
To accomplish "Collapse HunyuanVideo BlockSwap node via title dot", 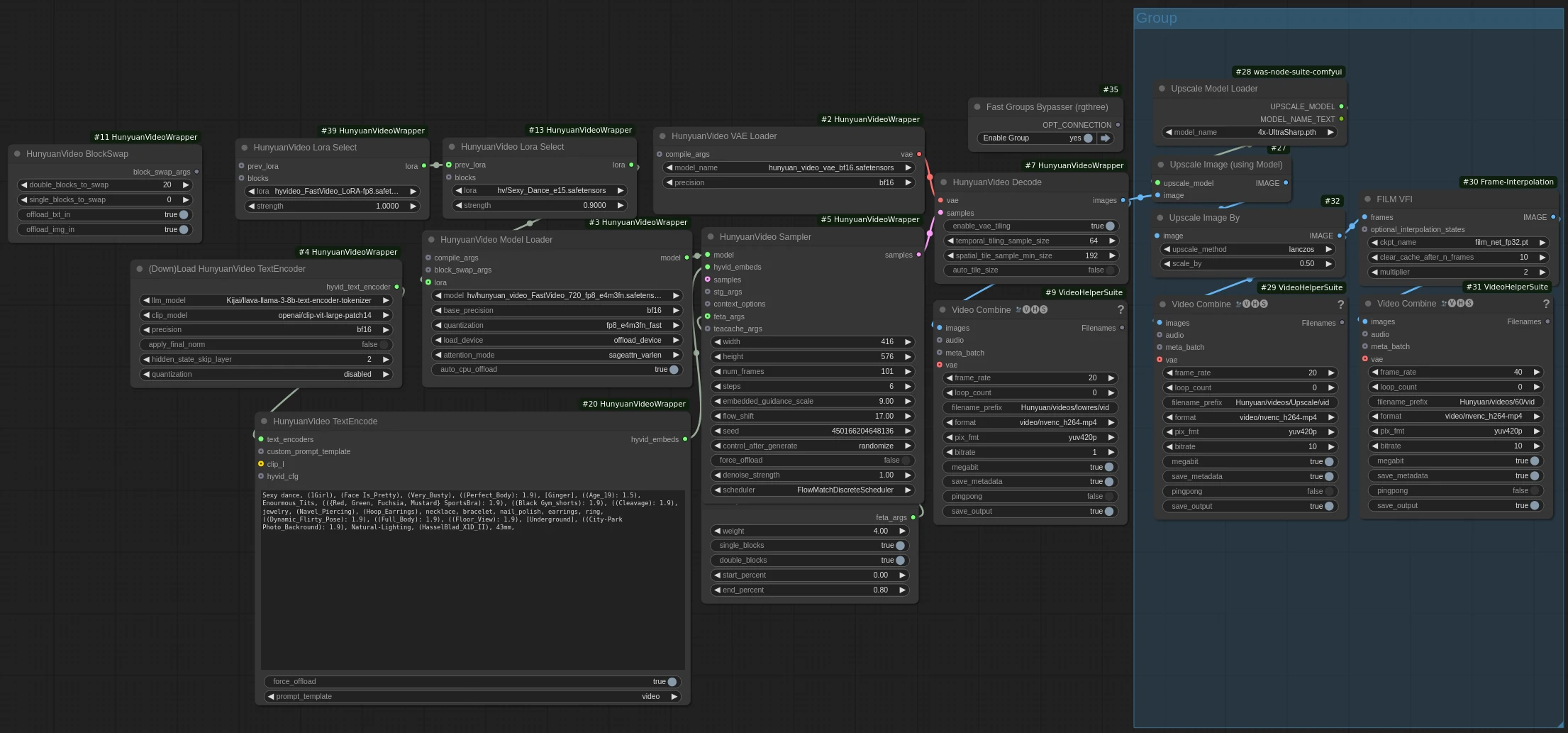I will pos(17,154).
